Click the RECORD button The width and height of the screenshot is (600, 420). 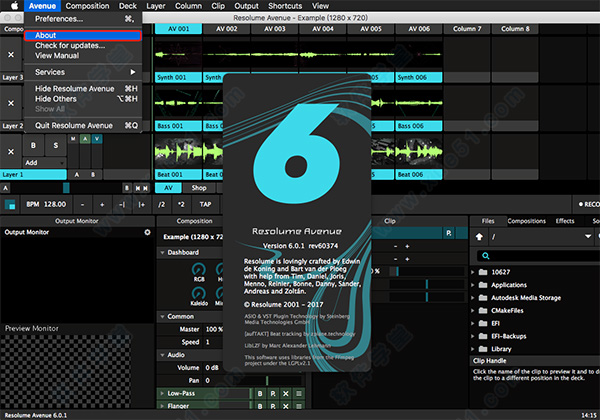click(x=589, y=205)
